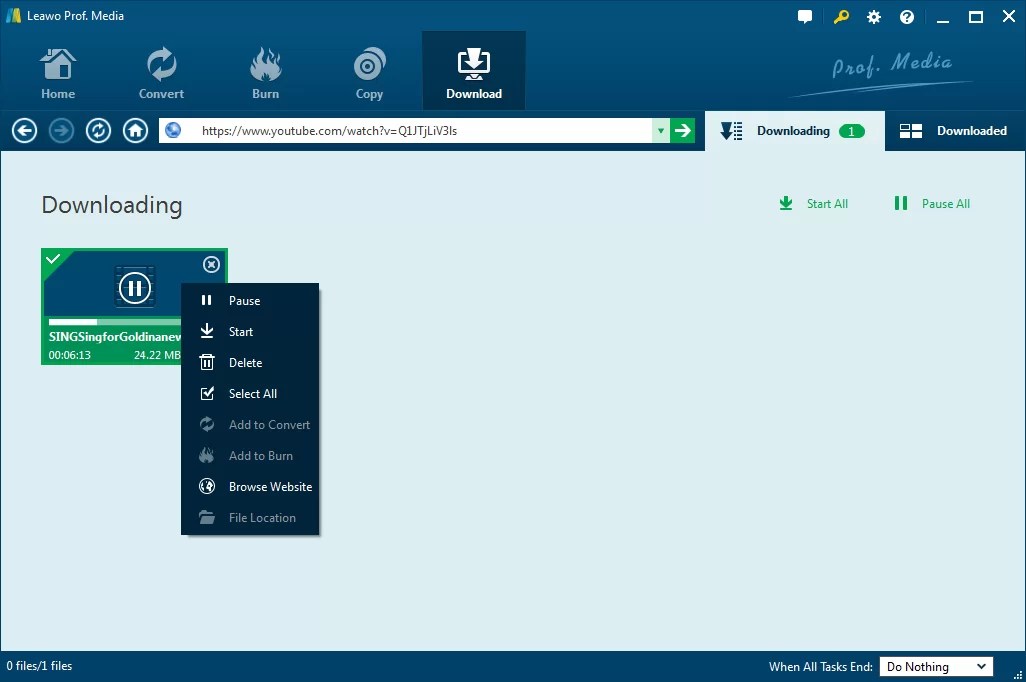Choose Start from the context menu

coord(250,332)
